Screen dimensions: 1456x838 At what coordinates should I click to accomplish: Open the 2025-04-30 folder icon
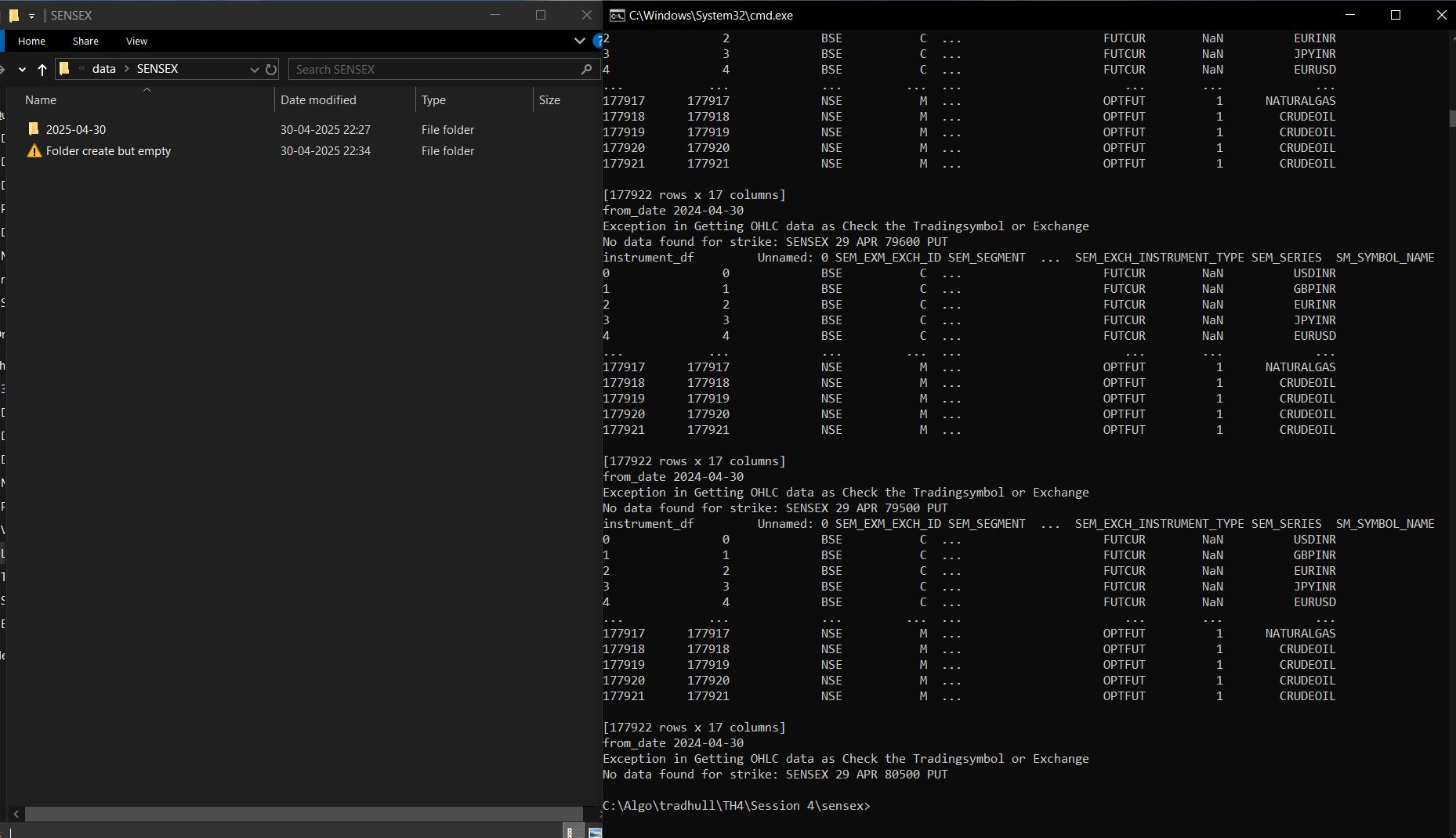(33, 129)
